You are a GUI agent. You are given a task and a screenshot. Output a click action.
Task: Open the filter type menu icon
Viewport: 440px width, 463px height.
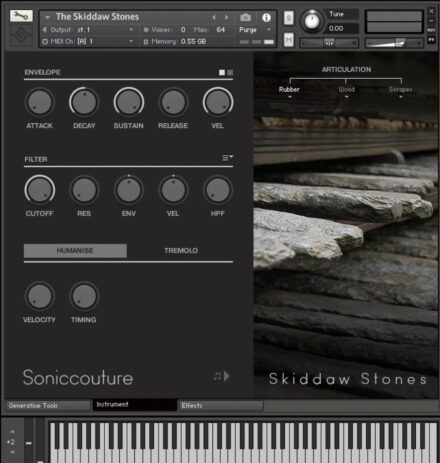click(228, 158)
